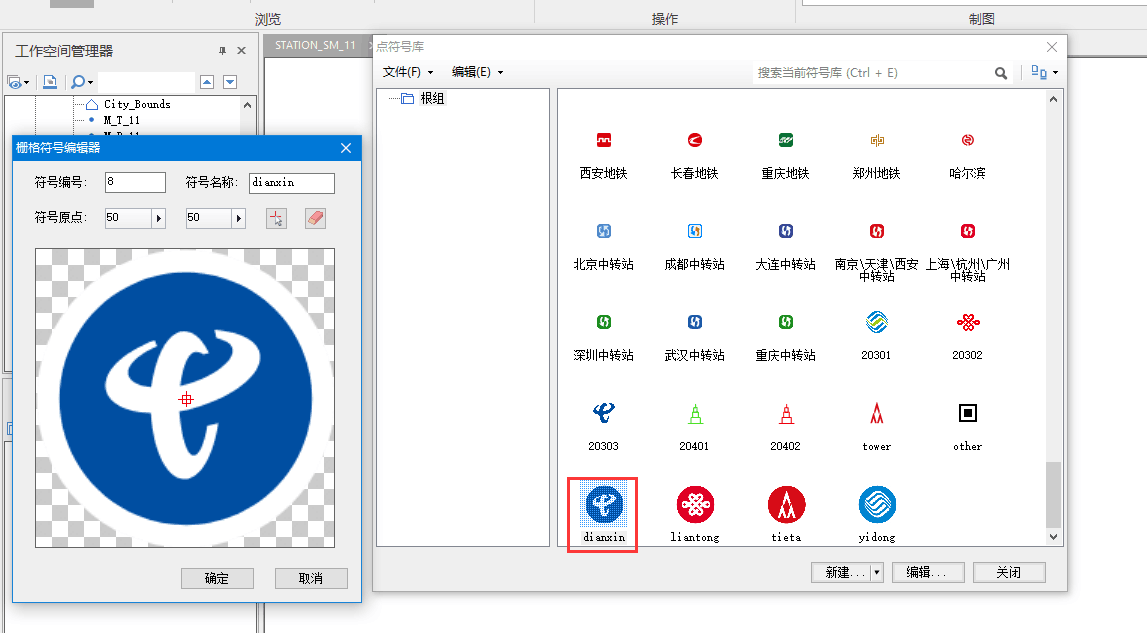Click the 新建 button

pyautogui.click(x=840, y=572)
